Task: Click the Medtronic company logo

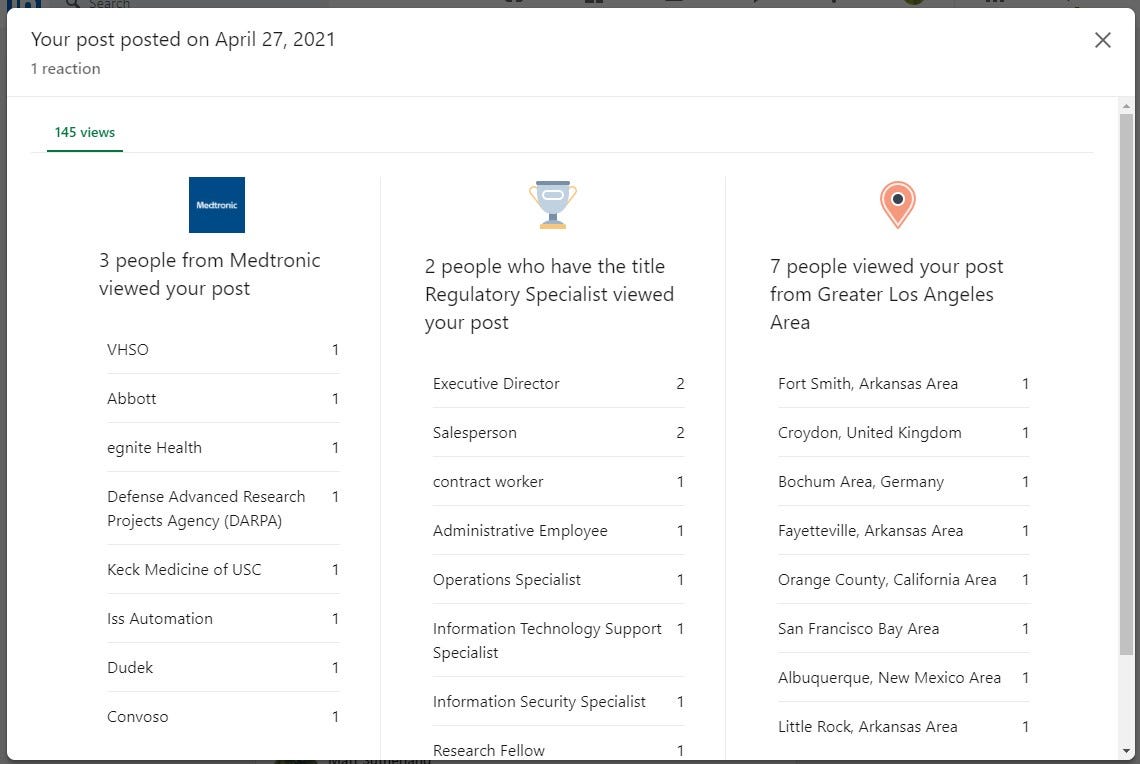Action: (217, 205)
